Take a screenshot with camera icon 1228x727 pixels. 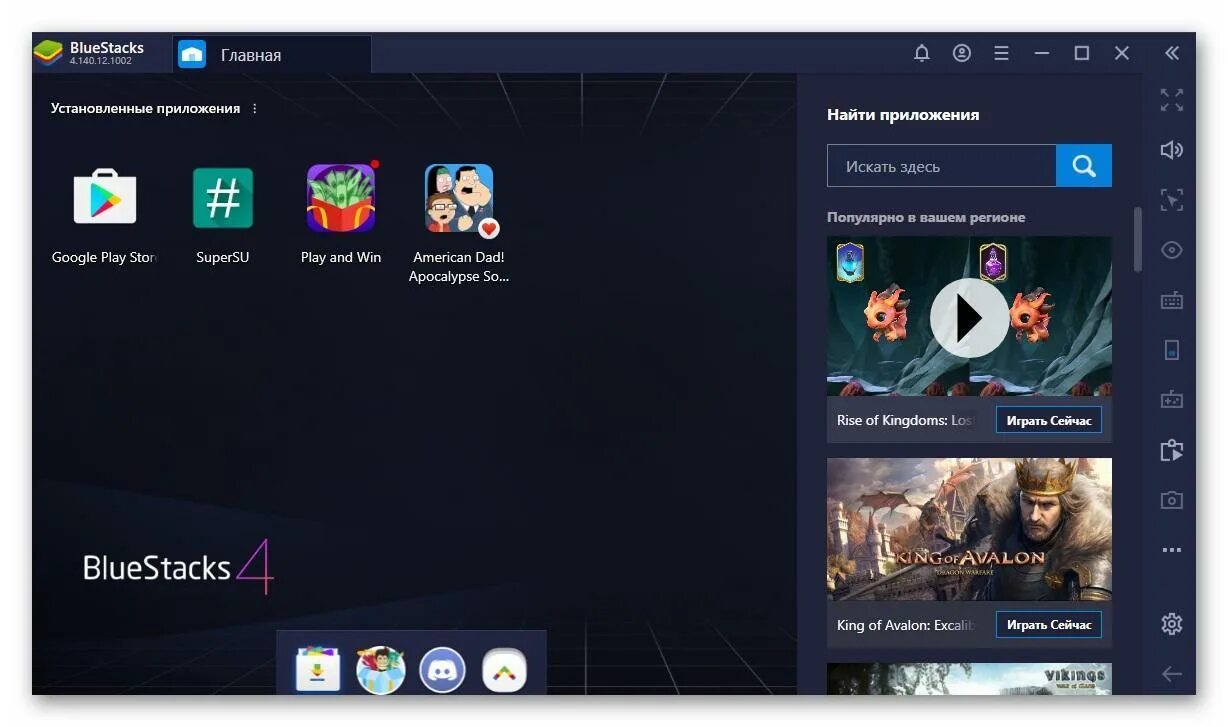[x=1172, y=500]
